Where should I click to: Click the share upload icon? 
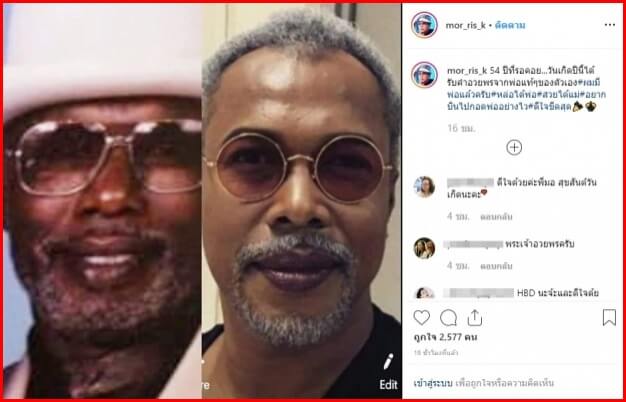point(474,318)
